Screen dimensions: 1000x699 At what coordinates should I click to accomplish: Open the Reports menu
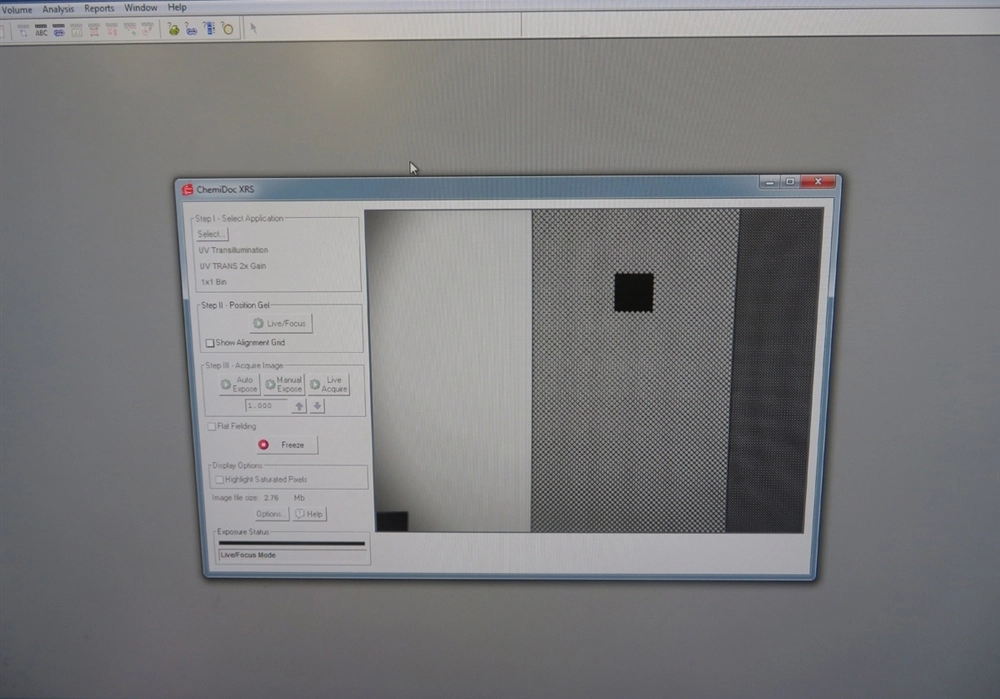99,8
